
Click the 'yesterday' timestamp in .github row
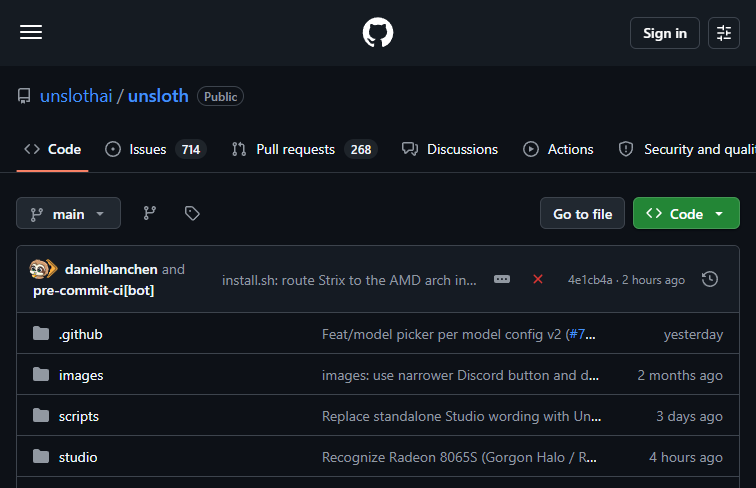tap(693, 334)
